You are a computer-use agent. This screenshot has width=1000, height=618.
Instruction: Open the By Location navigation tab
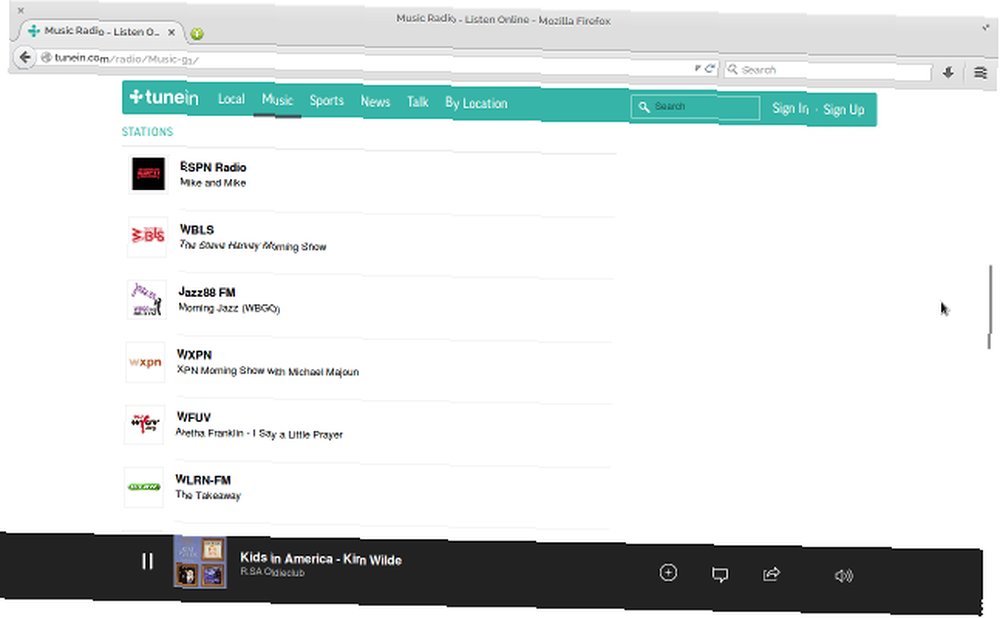[x=476, y=103]
